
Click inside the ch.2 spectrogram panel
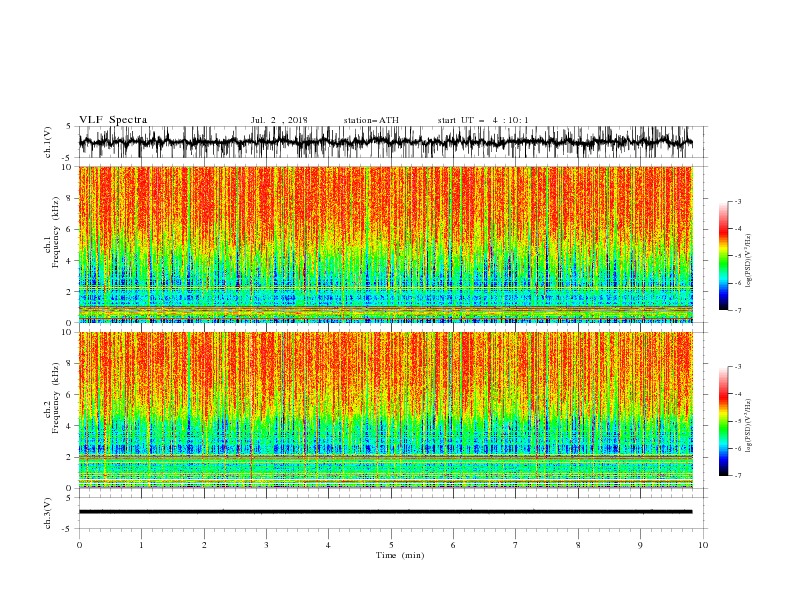coord(386,410)
